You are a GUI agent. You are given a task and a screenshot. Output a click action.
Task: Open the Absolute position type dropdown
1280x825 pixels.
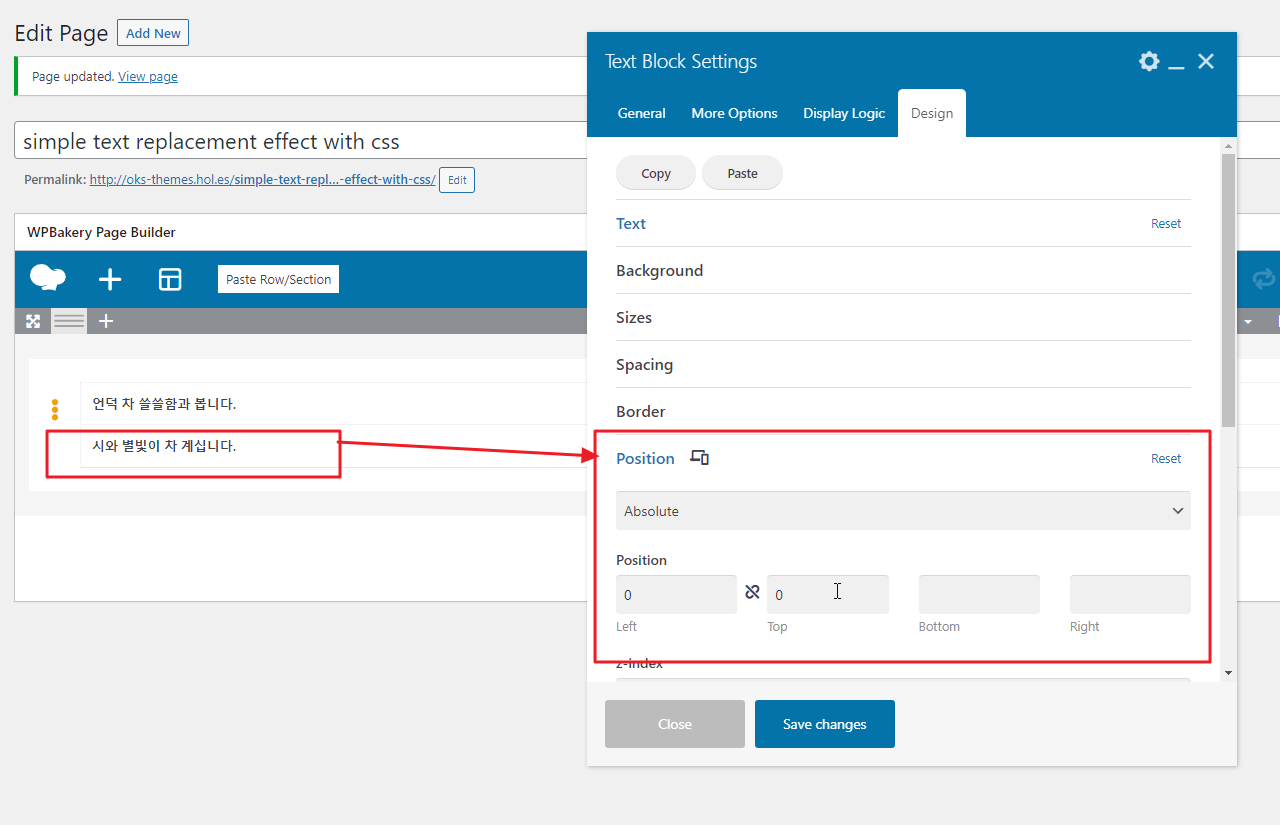click(x=903, y=511)
